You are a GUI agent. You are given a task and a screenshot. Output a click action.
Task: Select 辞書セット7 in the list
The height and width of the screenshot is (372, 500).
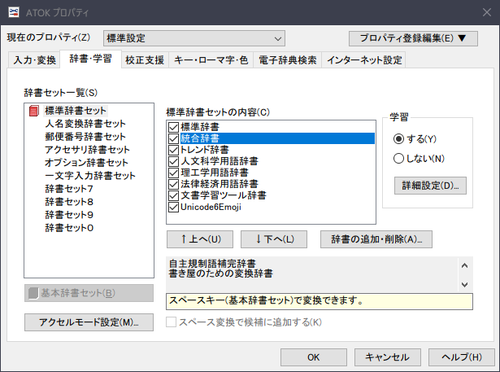pos(69,189)
